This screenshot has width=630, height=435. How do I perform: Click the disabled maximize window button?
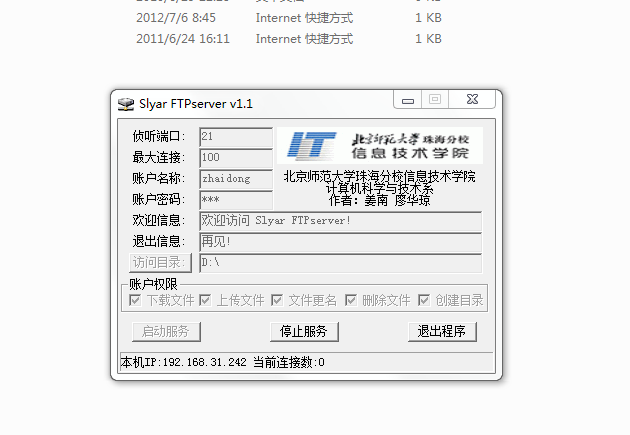(x=435, y=100)
